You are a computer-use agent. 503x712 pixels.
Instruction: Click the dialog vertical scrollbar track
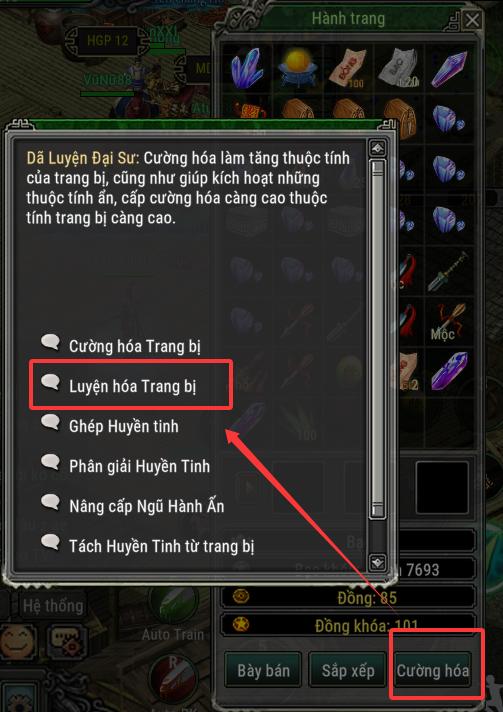(x=378, y=338)
